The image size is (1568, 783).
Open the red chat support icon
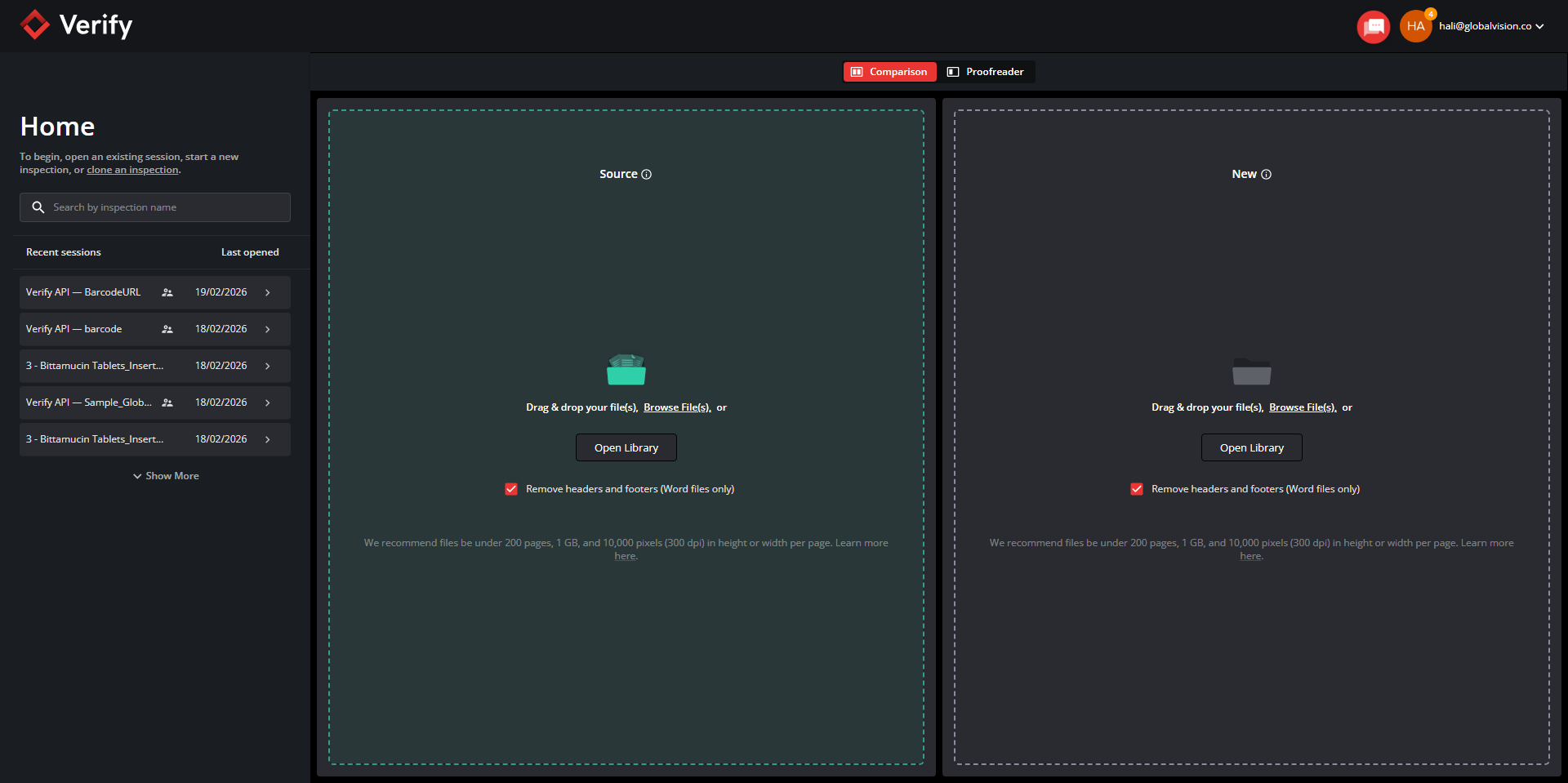pyautogui.click(x=1374, y=27)
